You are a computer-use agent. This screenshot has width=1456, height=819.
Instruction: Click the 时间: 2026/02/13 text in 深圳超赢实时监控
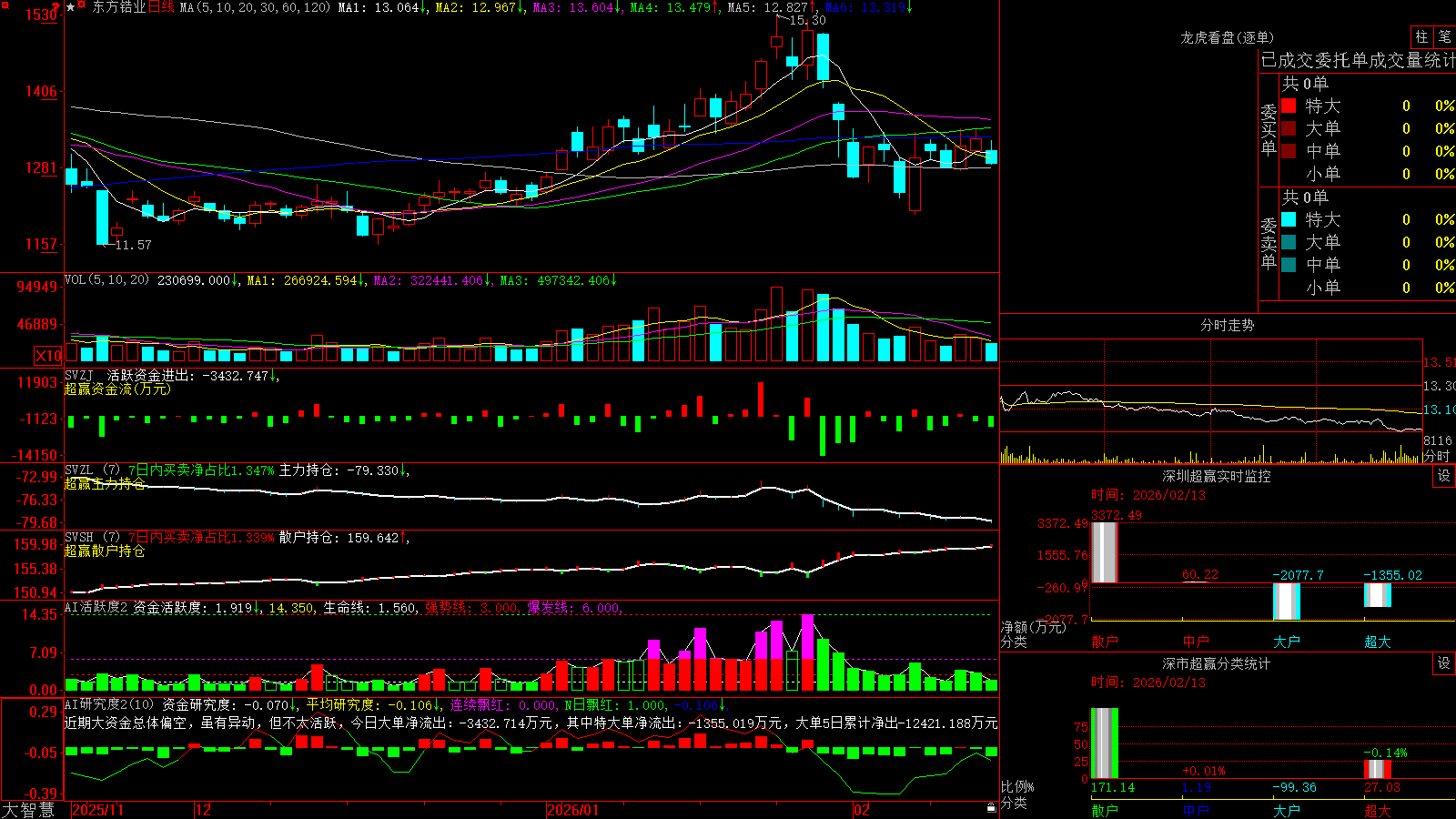point(1148,495)
